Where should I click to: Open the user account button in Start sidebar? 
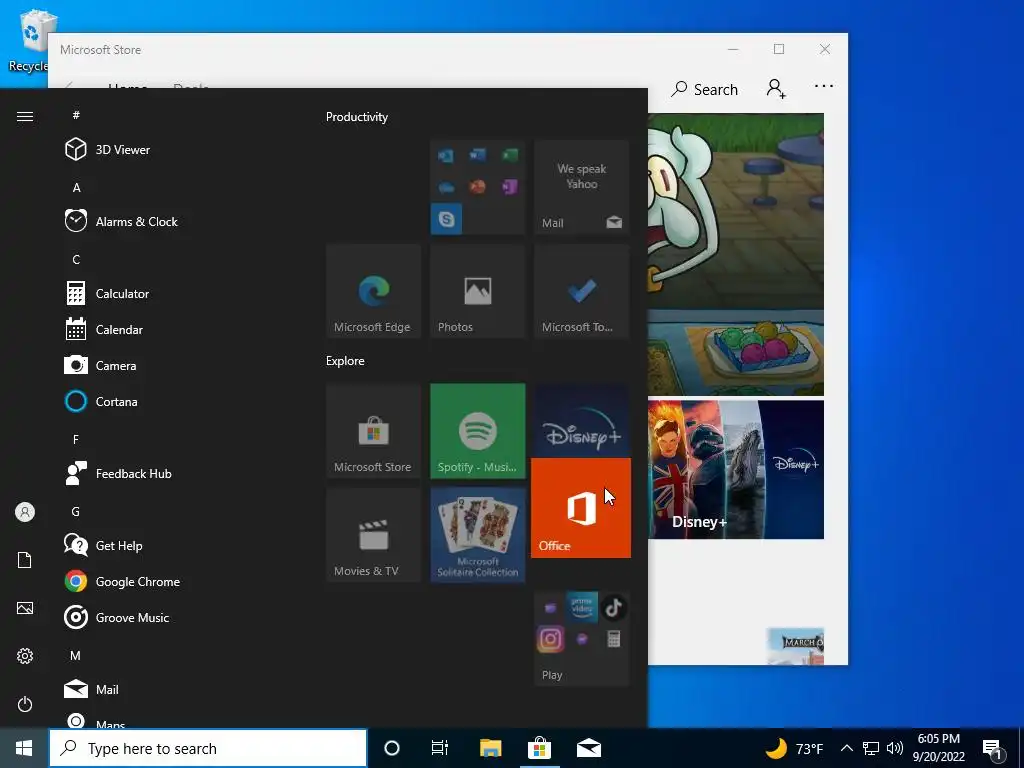(x=25, y=512)
